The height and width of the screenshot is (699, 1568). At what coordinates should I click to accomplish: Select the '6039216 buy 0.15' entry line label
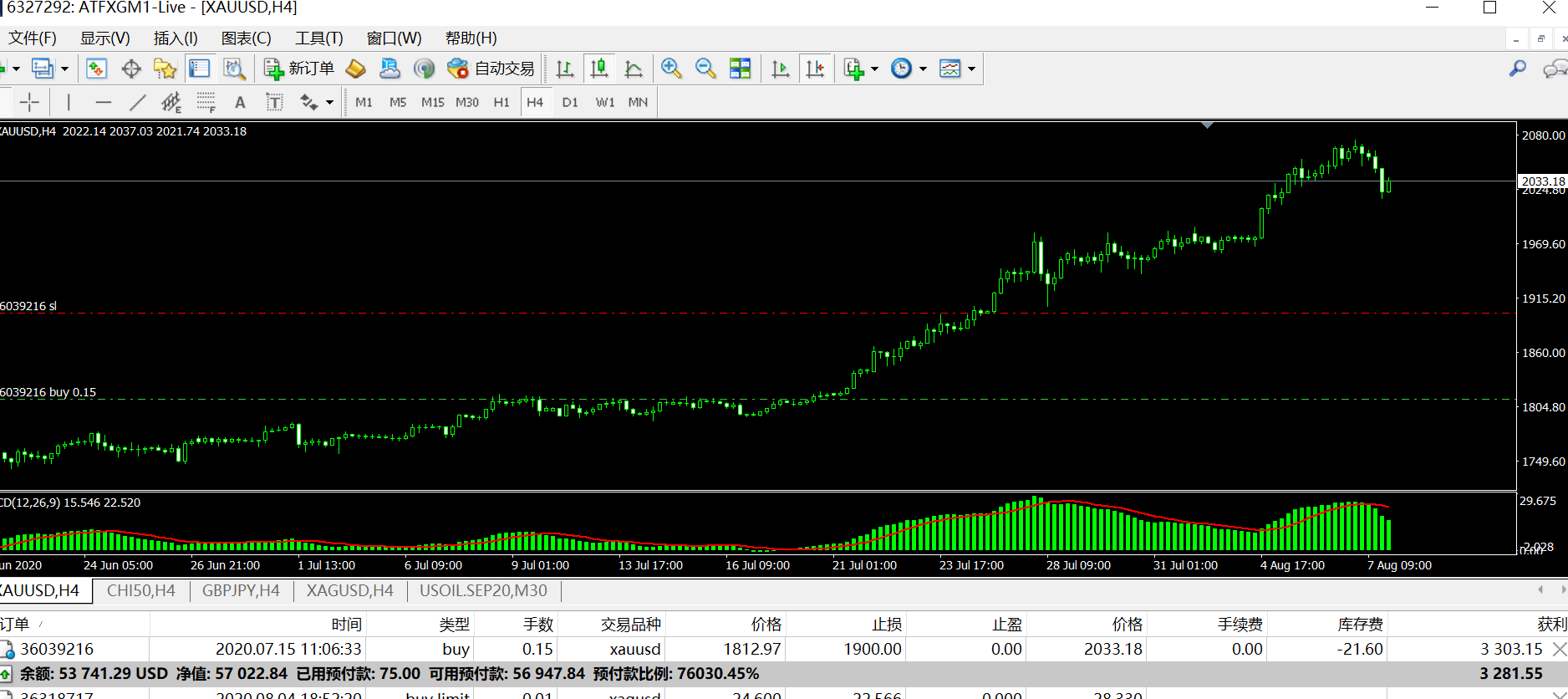click(48, 392)
